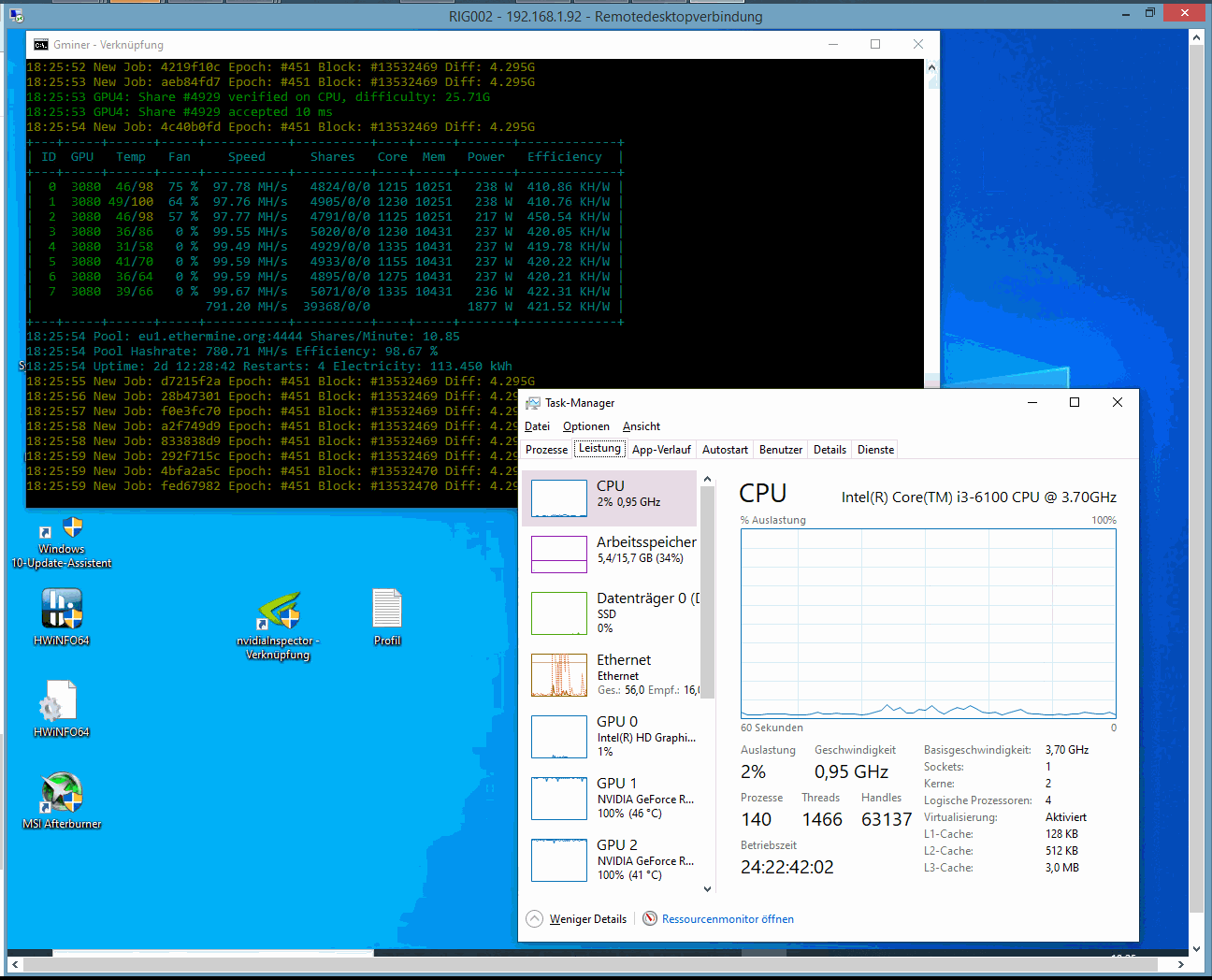Switch to the Dienste tab

875,450
